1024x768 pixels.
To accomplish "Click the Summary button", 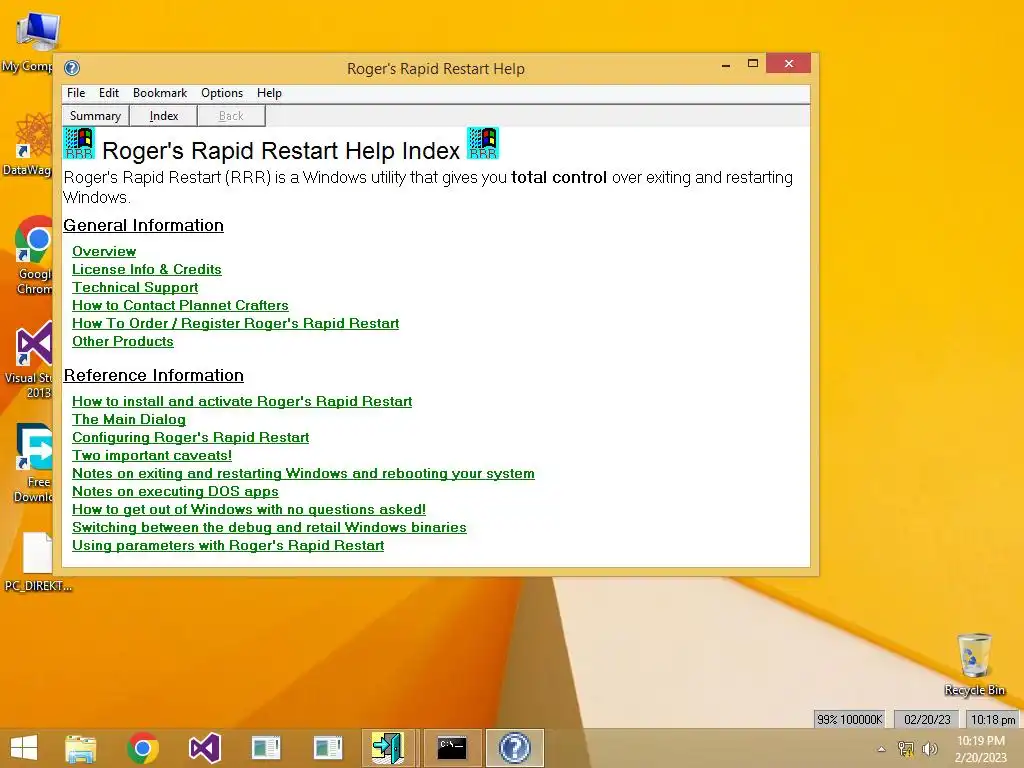I will point(95,116).
